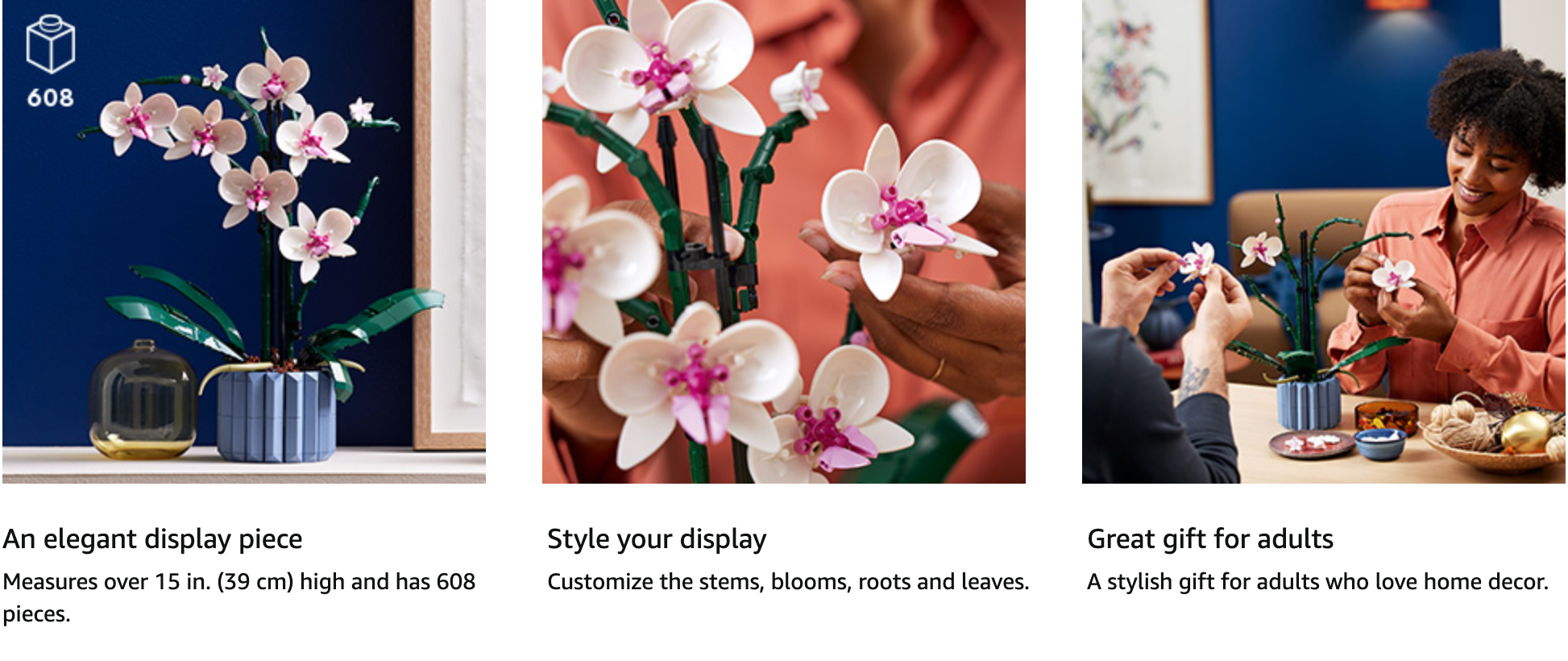The height and width of the screenshot is (661, 1568).
Task: Select the 'Measures over 15 in.' description text
Action: click(239, 597)
